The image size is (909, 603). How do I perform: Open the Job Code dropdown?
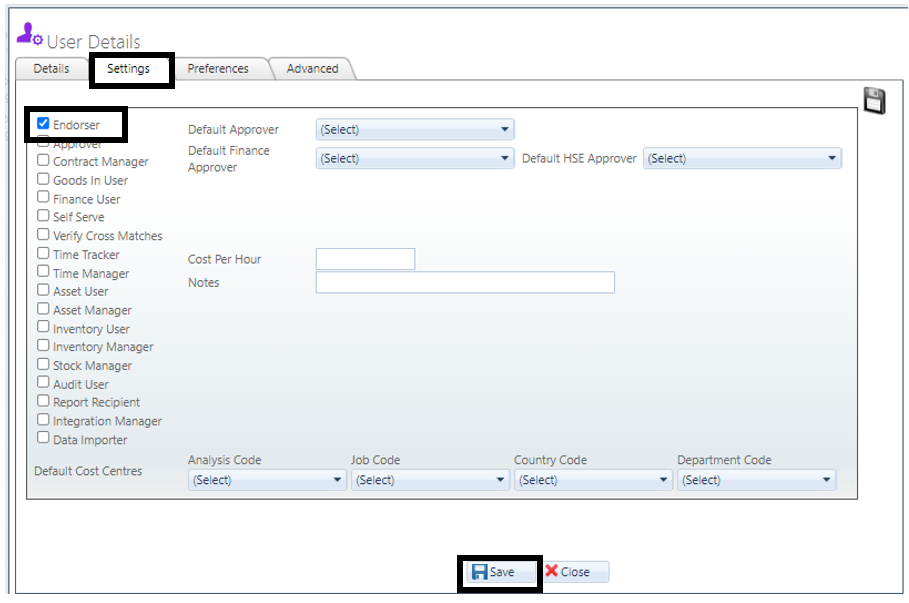coord(430,480)
